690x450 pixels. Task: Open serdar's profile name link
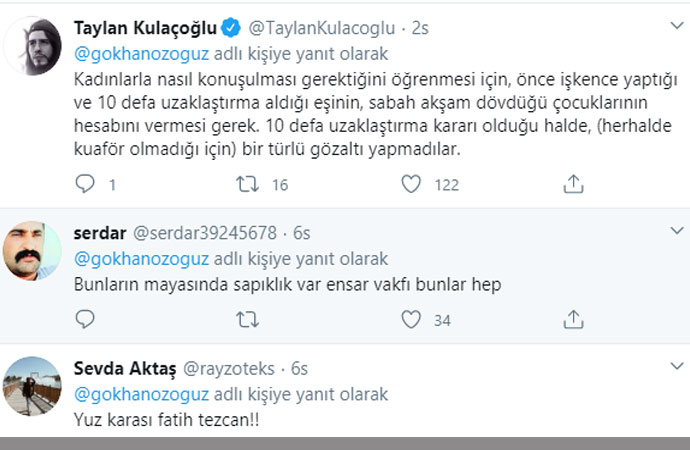click(98, 232)
